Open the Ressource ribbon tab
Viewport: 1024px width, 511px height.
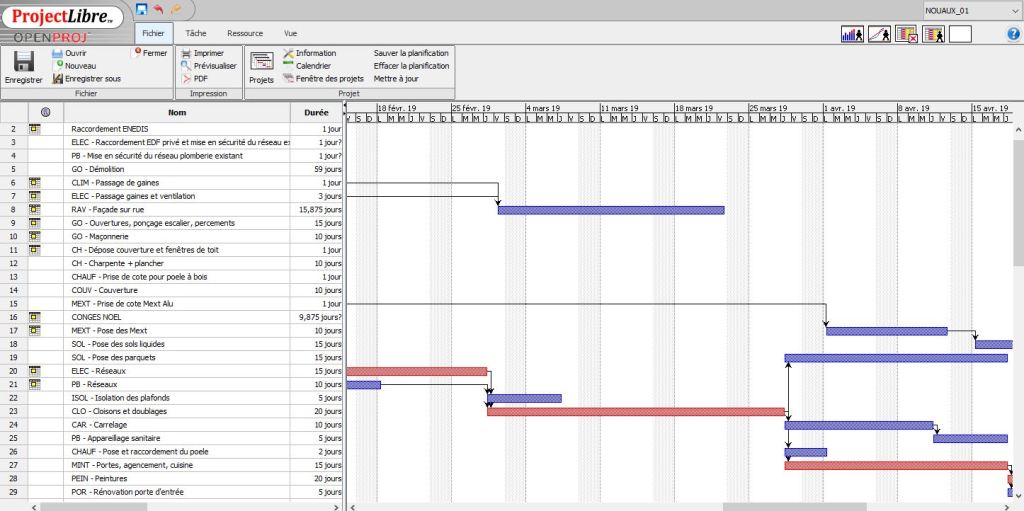click(244, 33)
